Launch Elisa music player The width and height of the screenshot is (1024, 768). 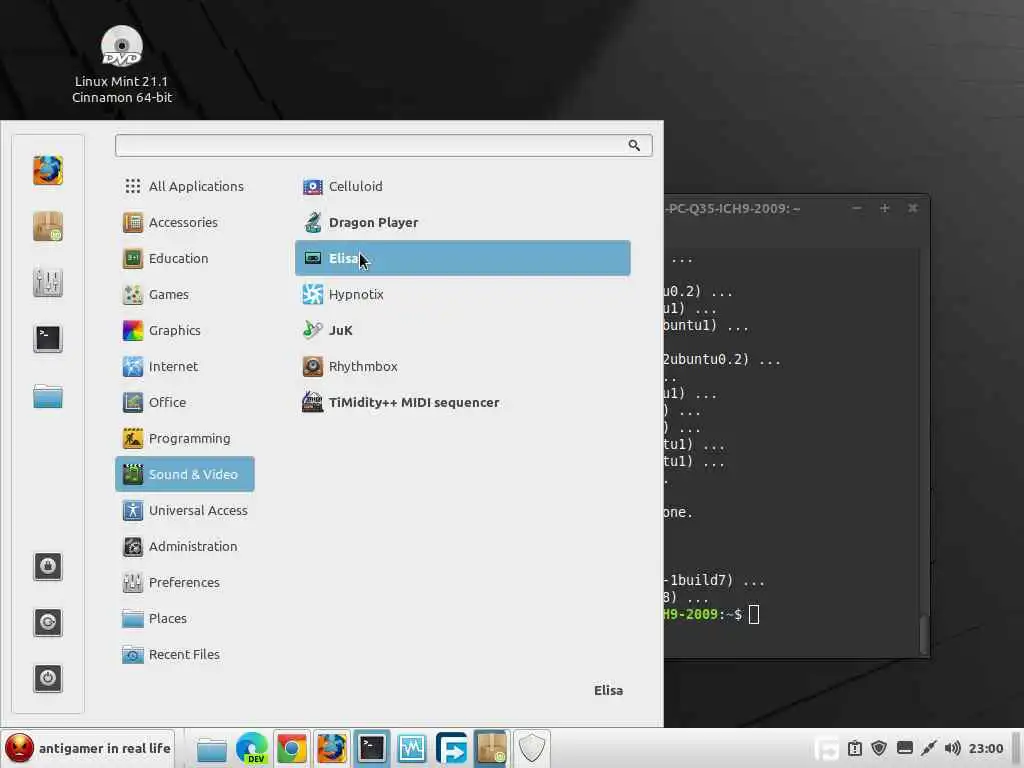pyautogui.click(x=462, y=258)
